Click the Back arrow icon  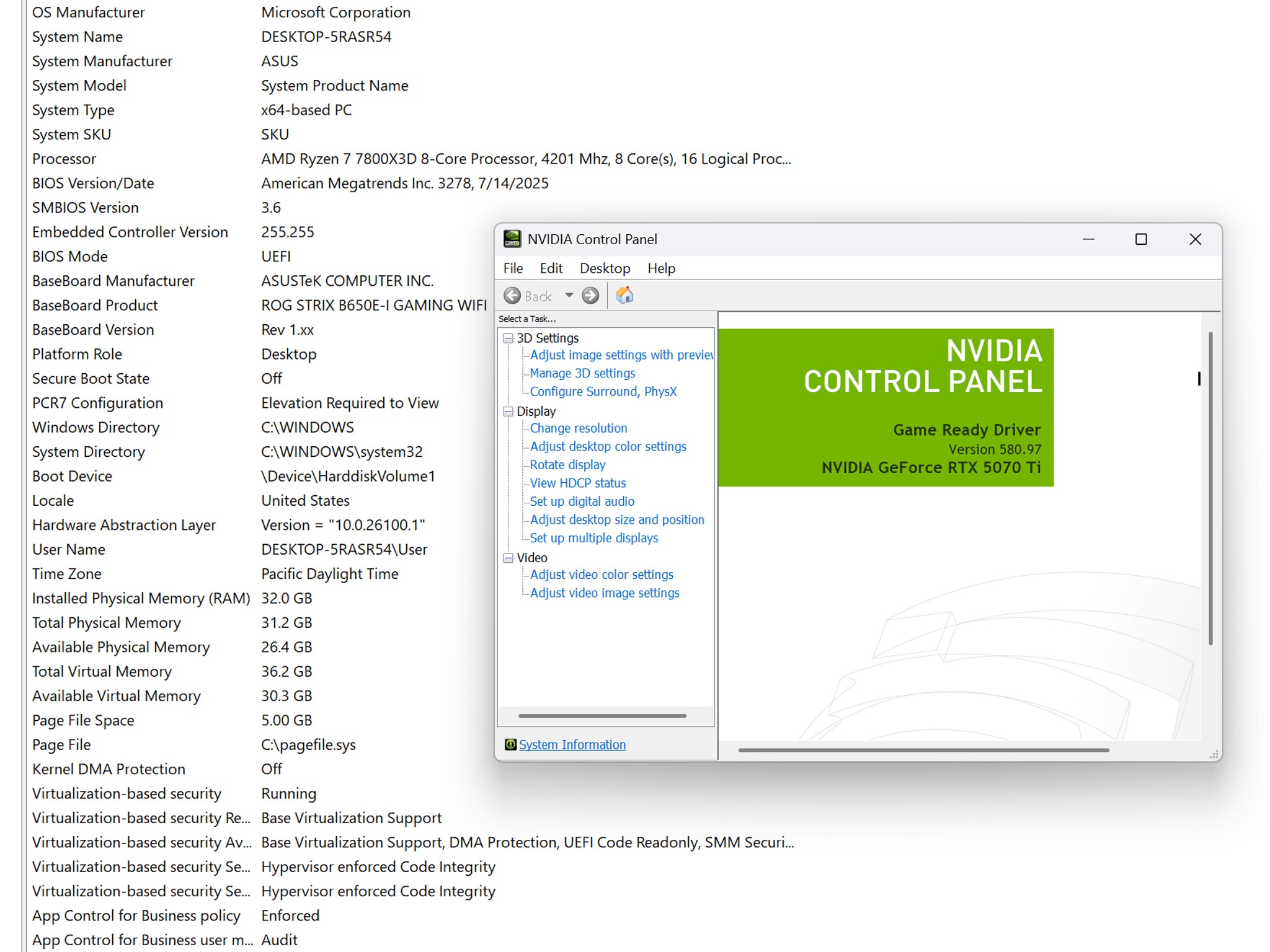pyautogui.click(x=512, y=296)
